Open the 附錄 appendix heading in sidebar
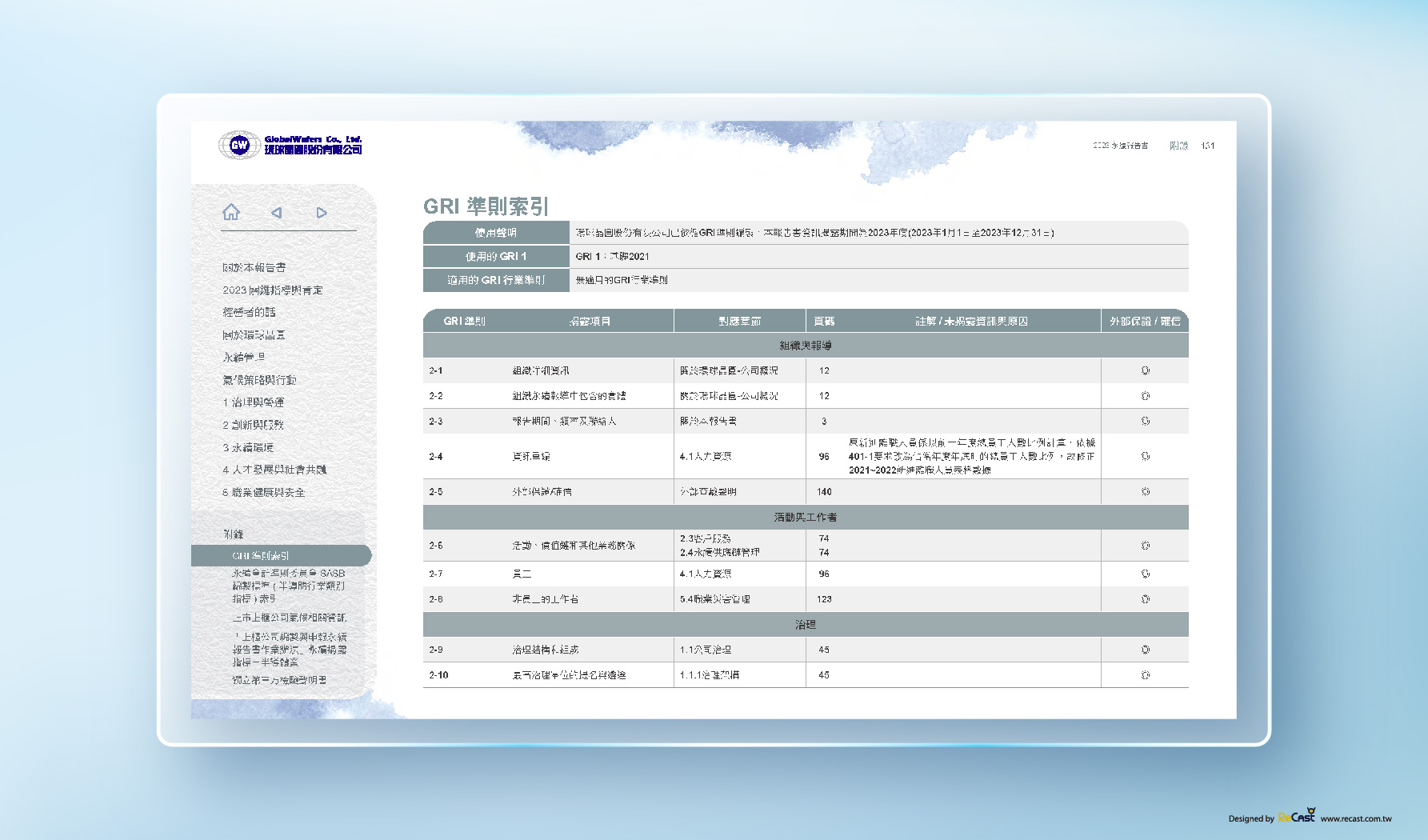The width and height of the screenshot is (1428, 840). [234, 534]
